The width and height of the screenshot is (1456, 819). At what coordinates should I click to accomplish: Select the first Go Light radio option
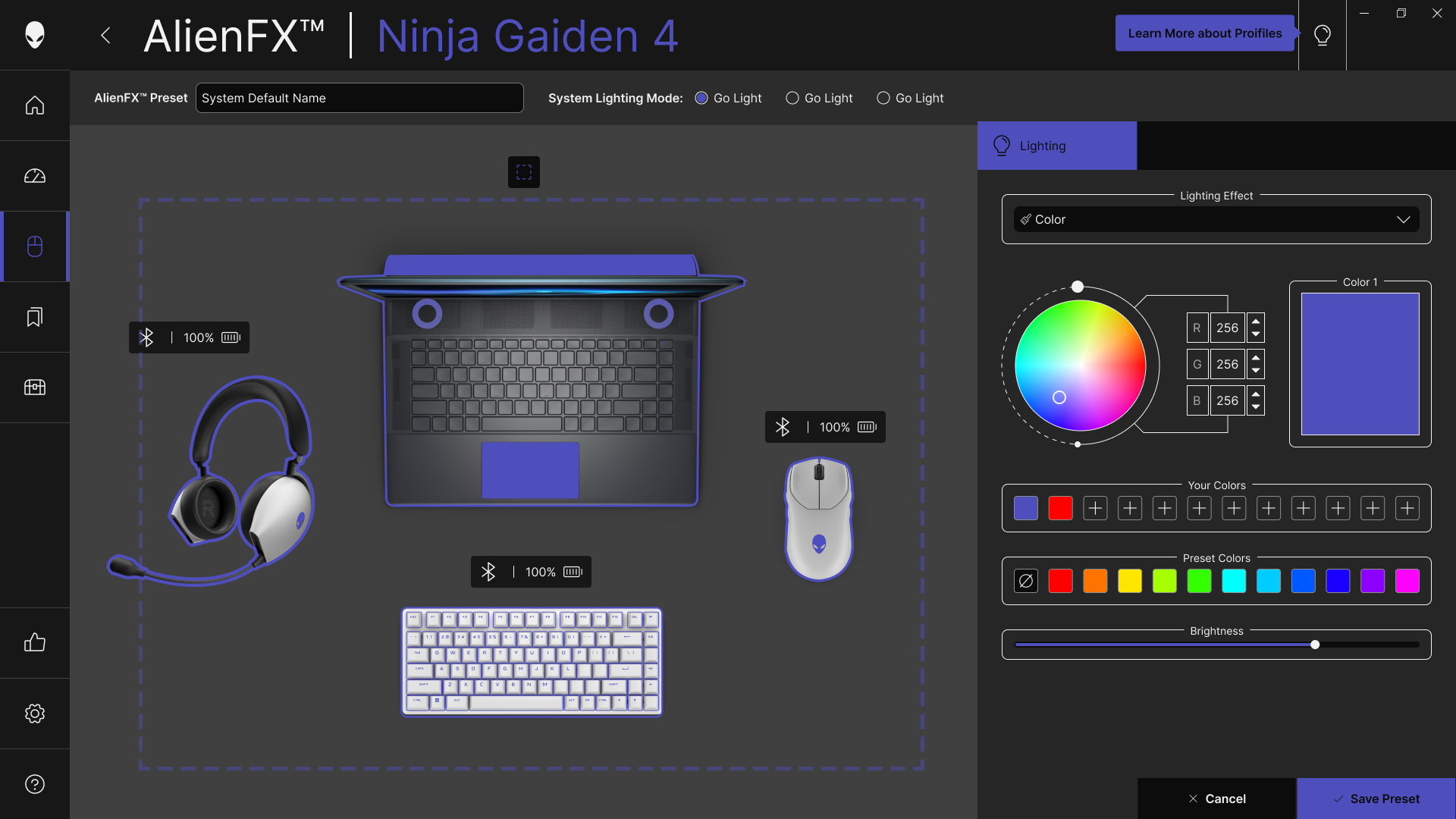click(x=701, y=98)
